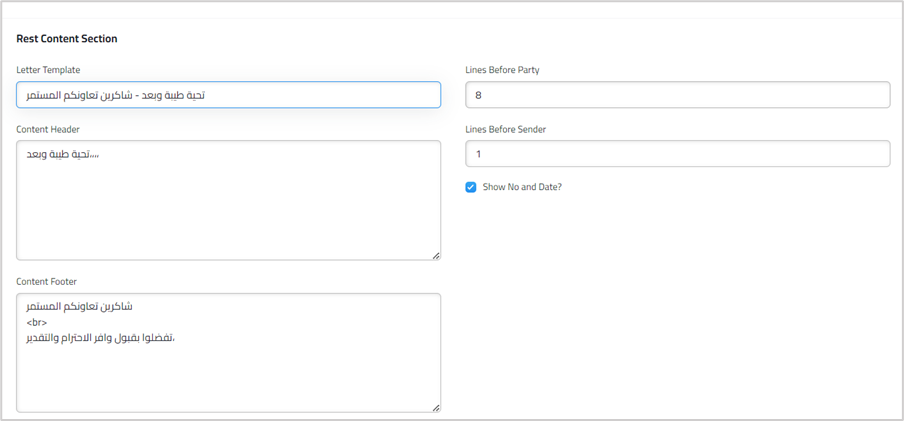Grab the Content Header resize handle

pyautogui.click(x=436, y=256)
